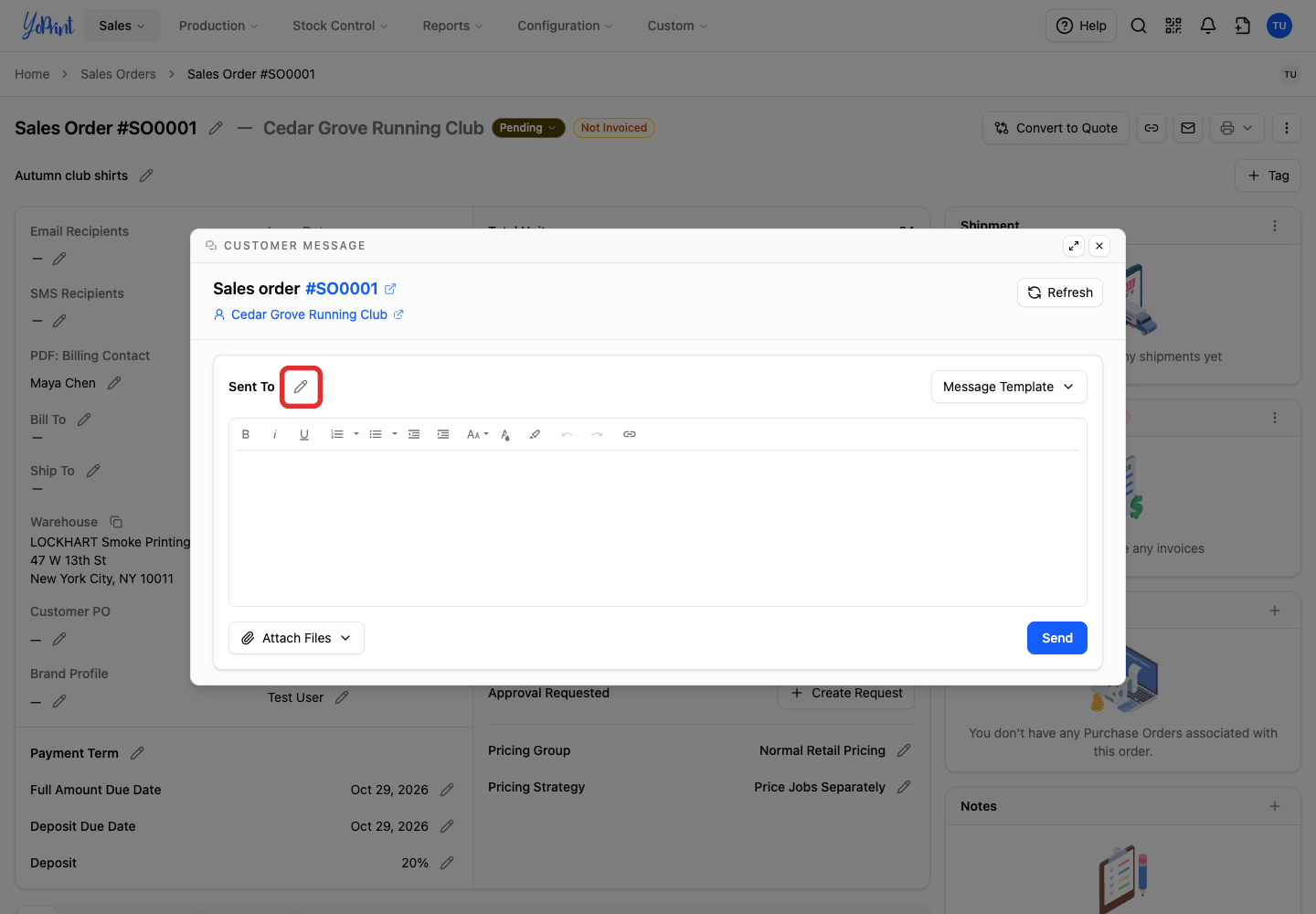Open the QR code scanner in header
Viewport: 1316px width, 914px height.
1173,26
